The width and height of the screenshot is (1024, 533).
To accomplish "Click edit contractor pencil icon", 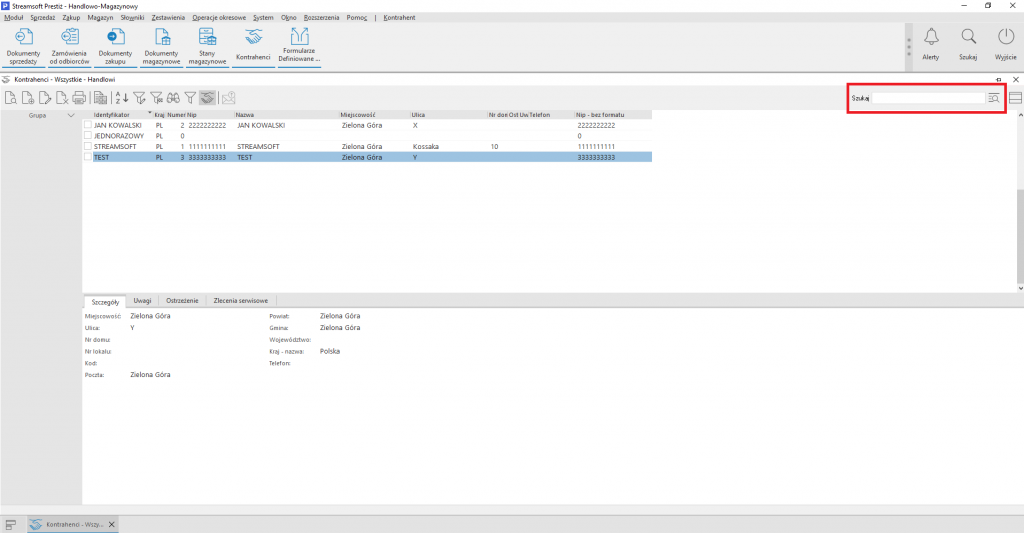I will pos(44,98).
